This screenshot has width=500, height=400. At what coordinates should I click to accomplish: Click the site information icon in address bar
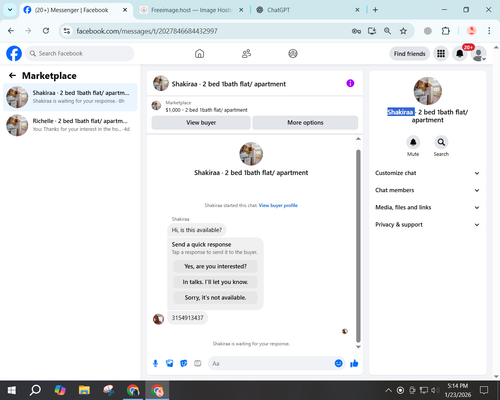coord(67,31)
